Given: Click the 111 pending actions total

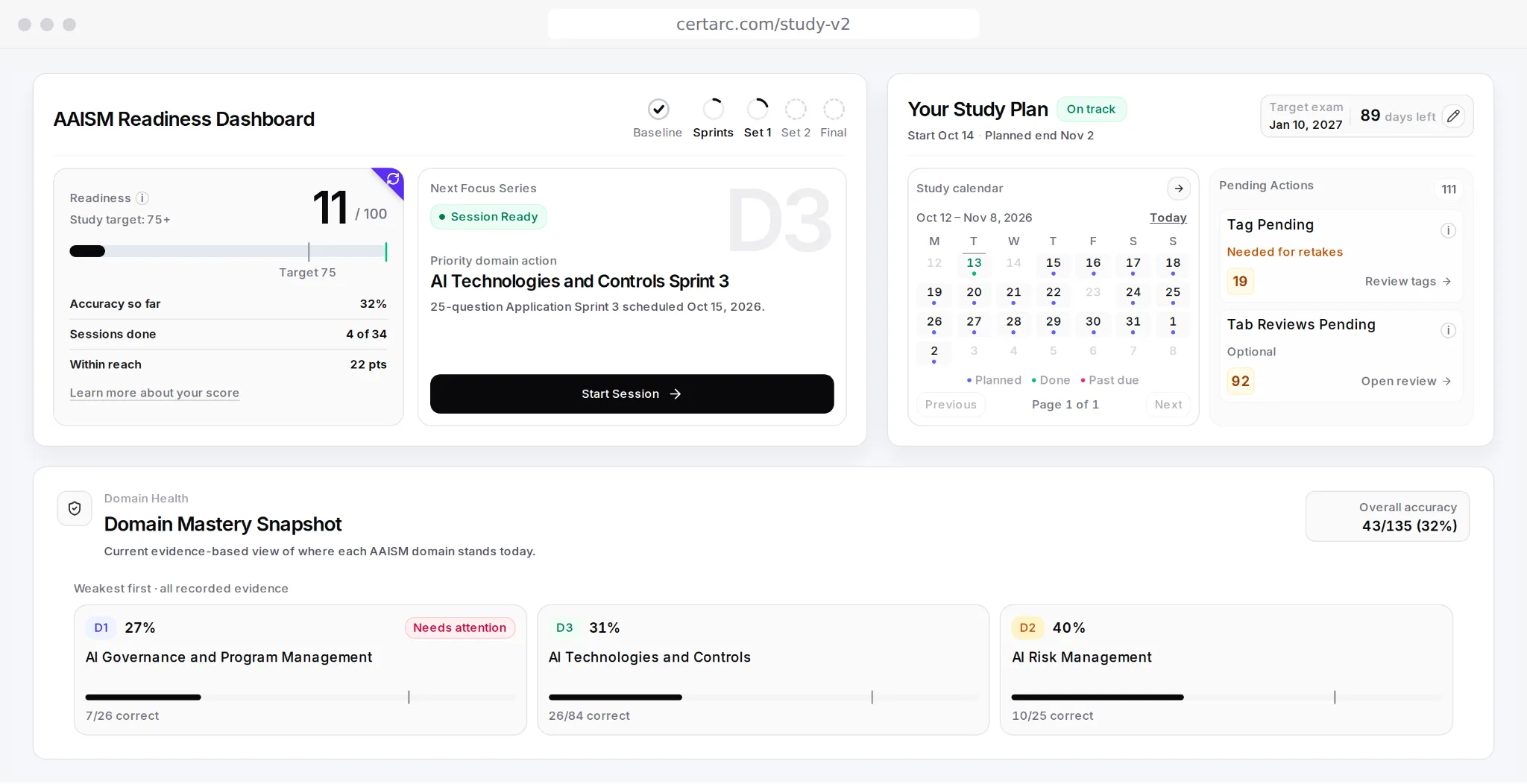Looking at the screenshot, I should (1449, 189).
